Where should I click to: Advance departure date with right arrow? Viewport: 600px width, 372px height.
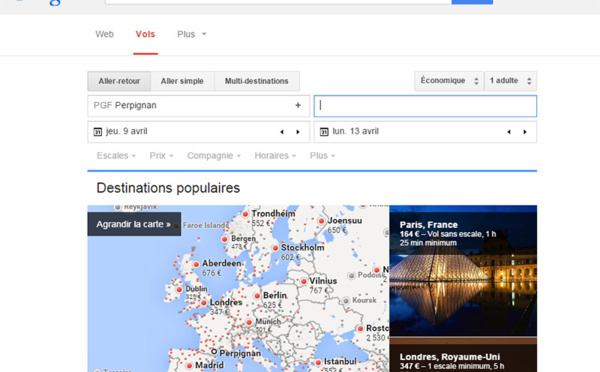tap(298, 132)
